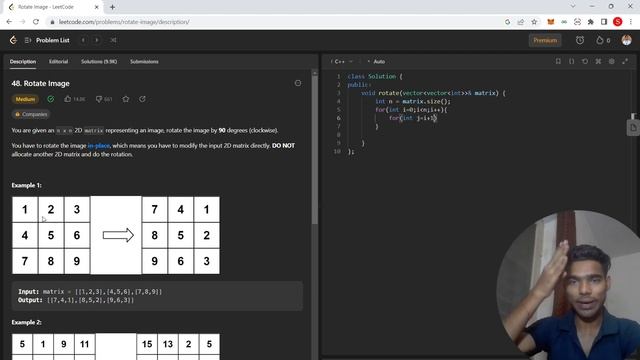View the streak flame counter
Screen dimensions: 640x360
(603, 40)
